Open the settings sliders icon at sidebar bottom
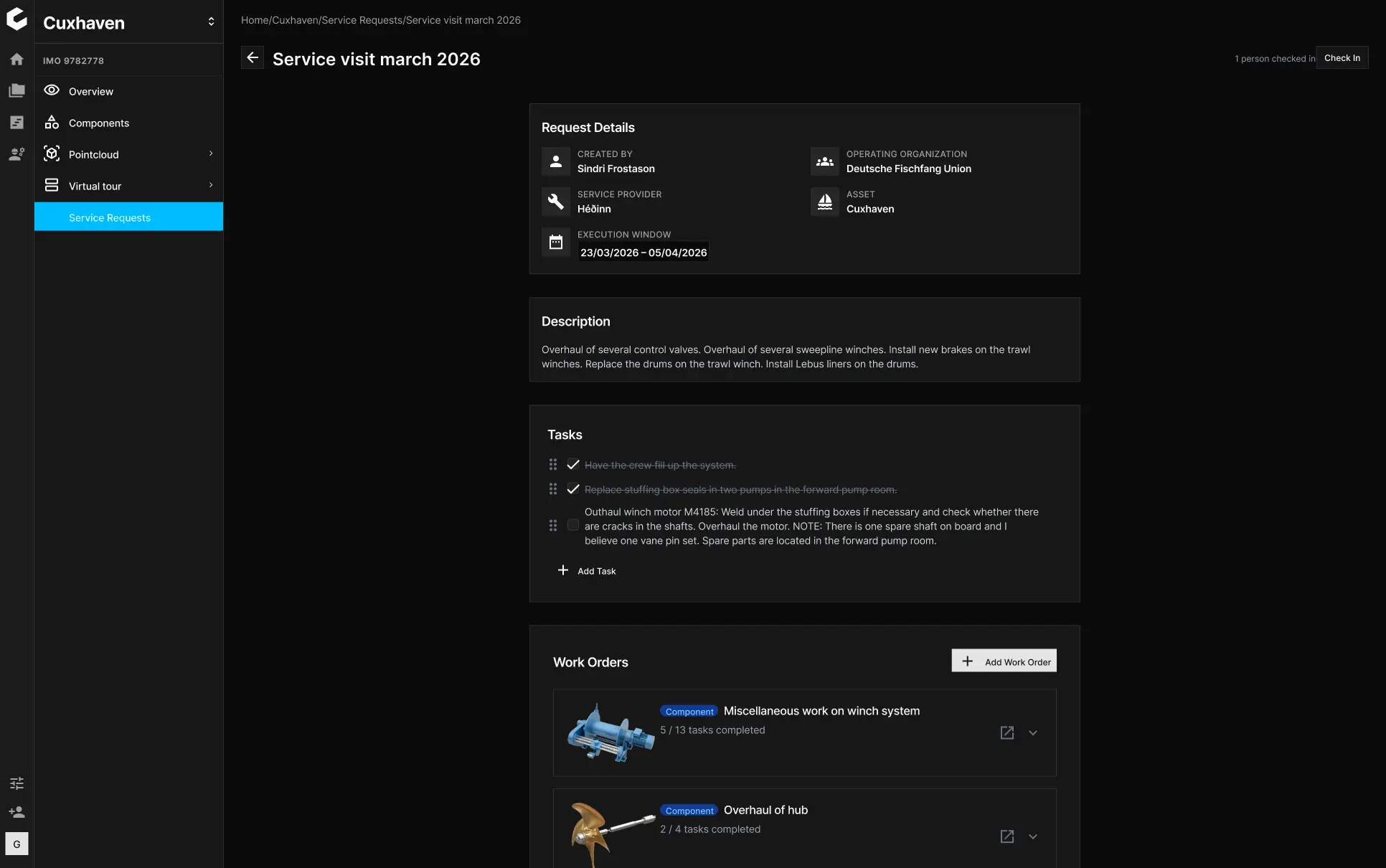Screen dimensions: 1386x868 click(x=16, y=783)
